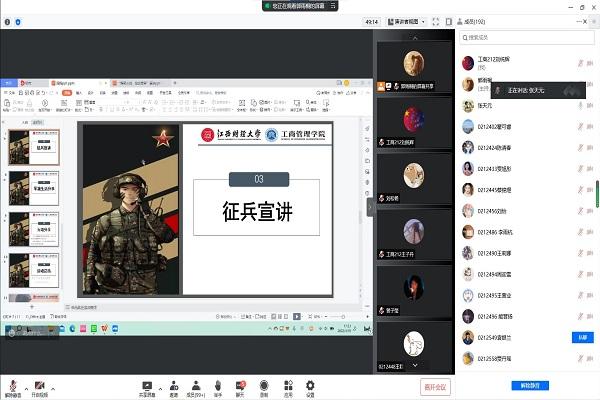Image resolution: width=600 pixels, height=400 pixels.
Task: Select the Chinese flag avatar video tile
Action: coord(414,123)
